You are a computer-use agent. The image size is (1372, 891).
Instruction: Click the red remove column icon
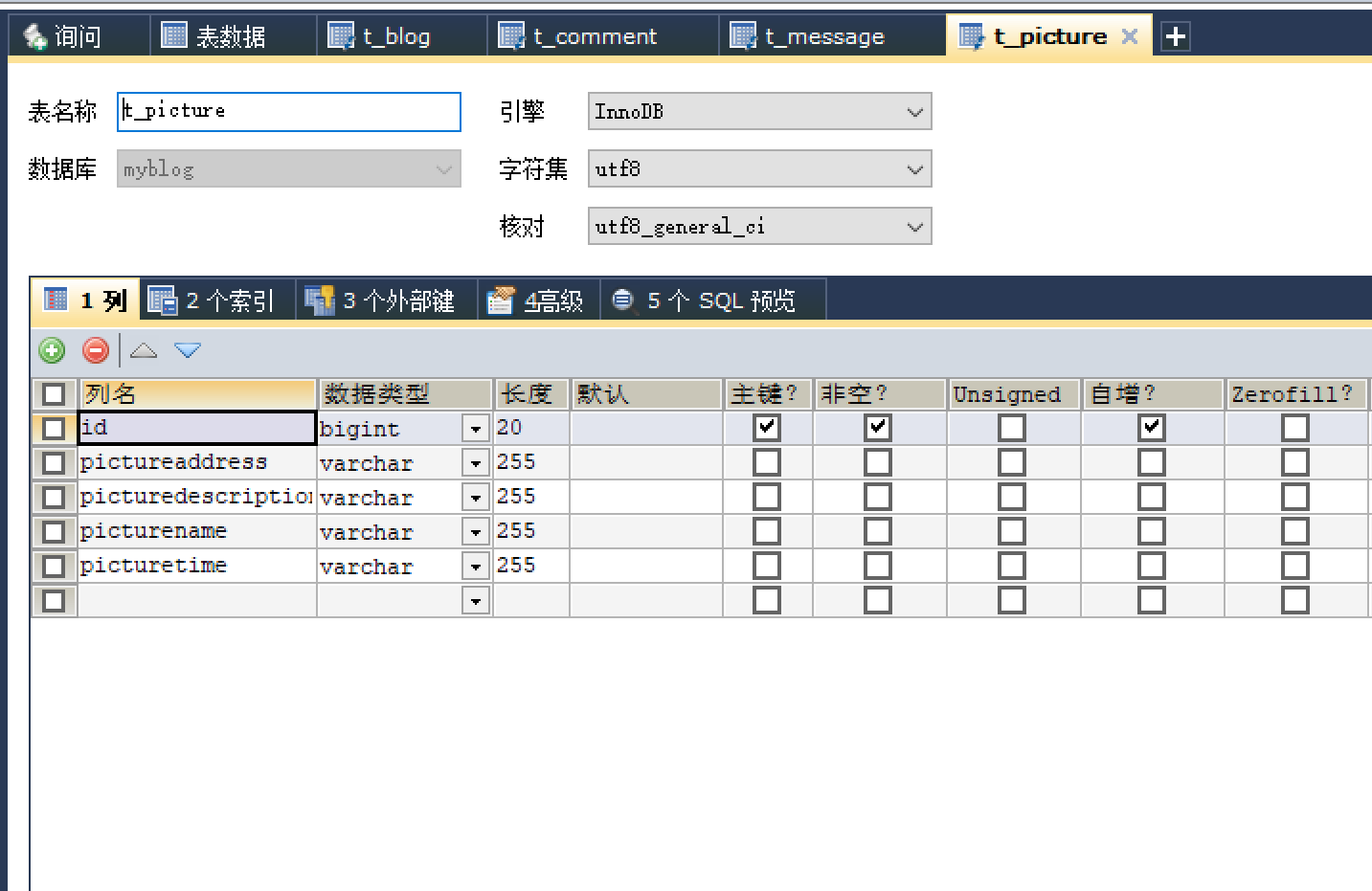tap(96, 350)
